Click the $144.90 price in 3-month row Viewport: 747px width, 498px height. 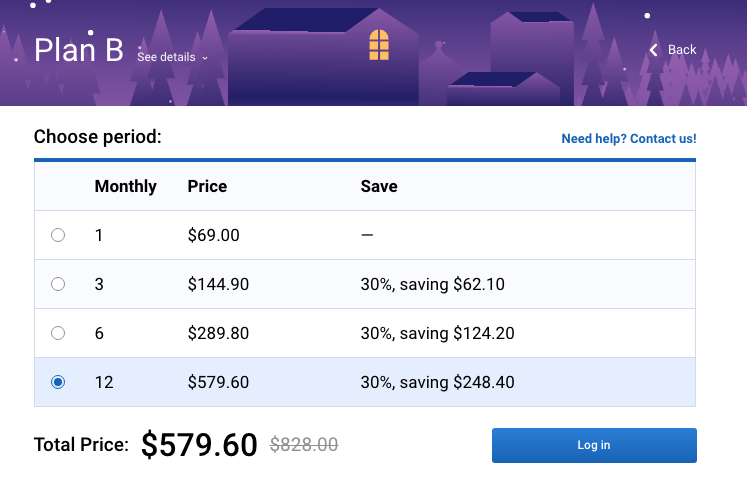218,284
